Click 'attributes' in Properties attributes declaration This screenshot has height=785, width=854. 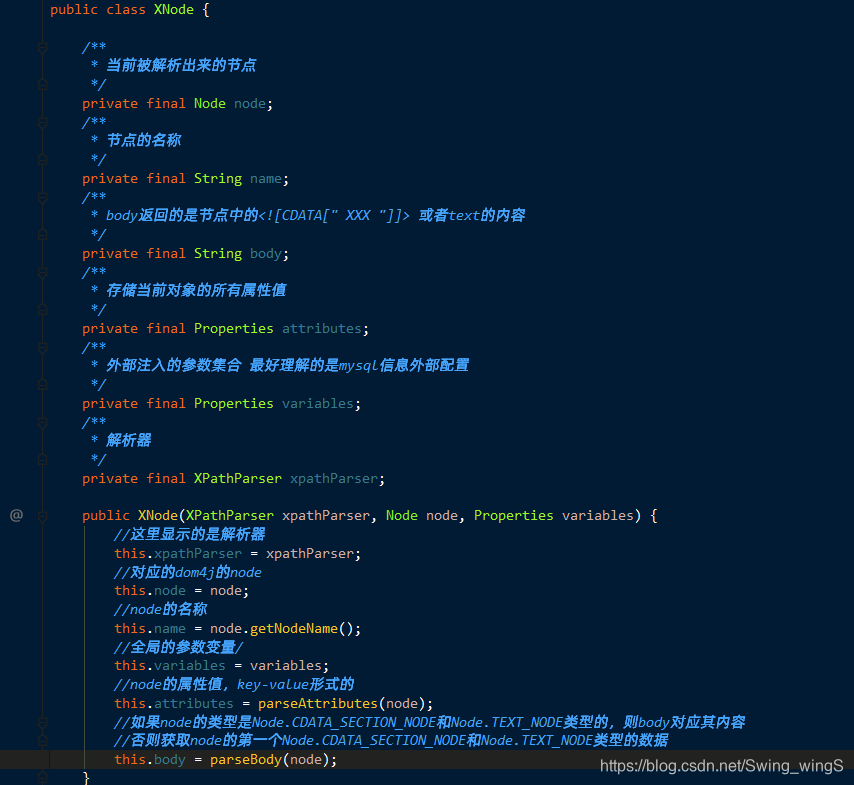click(x=322, y=328)
